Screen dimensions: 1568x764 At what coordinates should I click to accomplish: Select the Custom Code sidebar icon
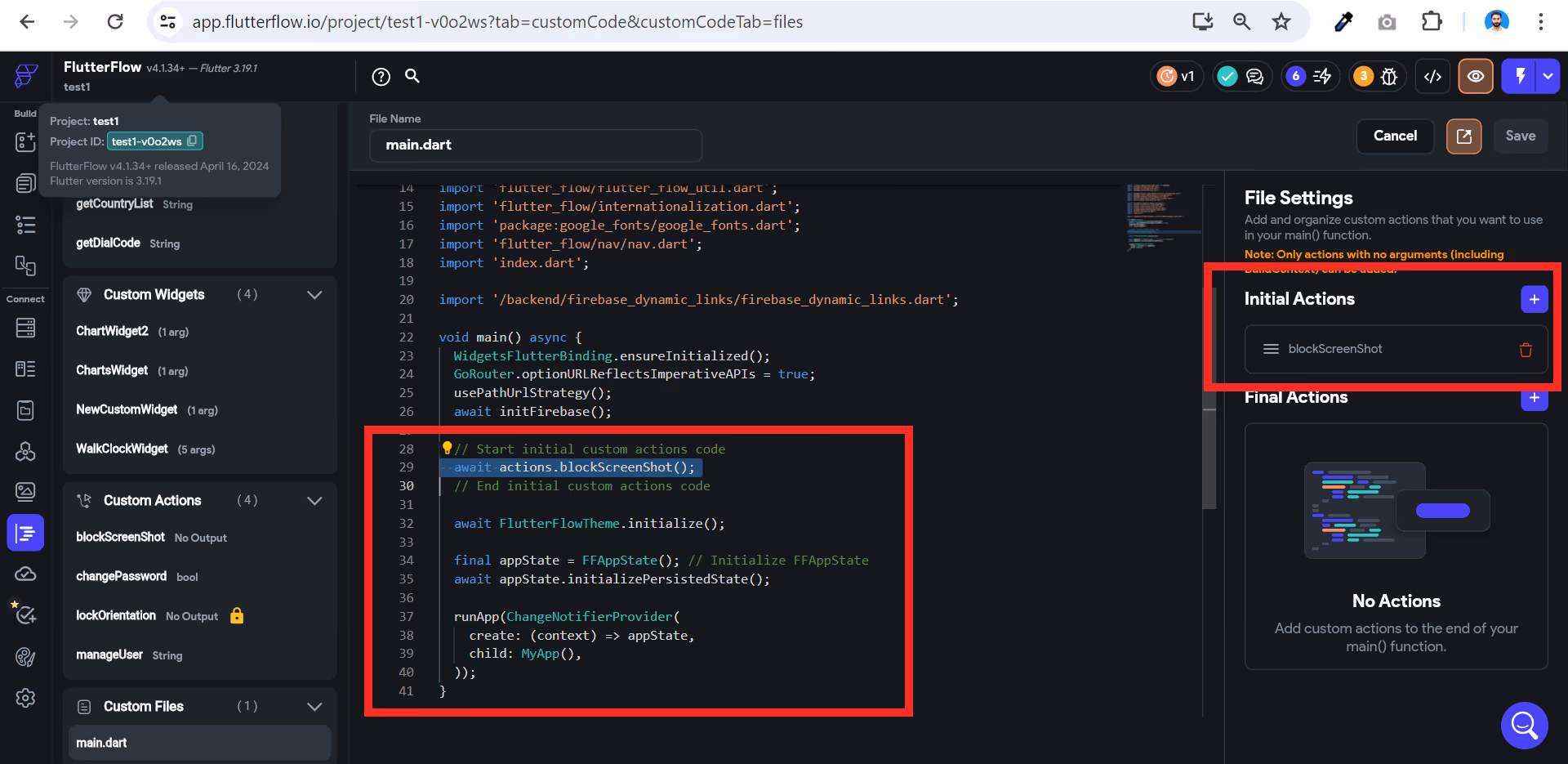click(25, 534)
